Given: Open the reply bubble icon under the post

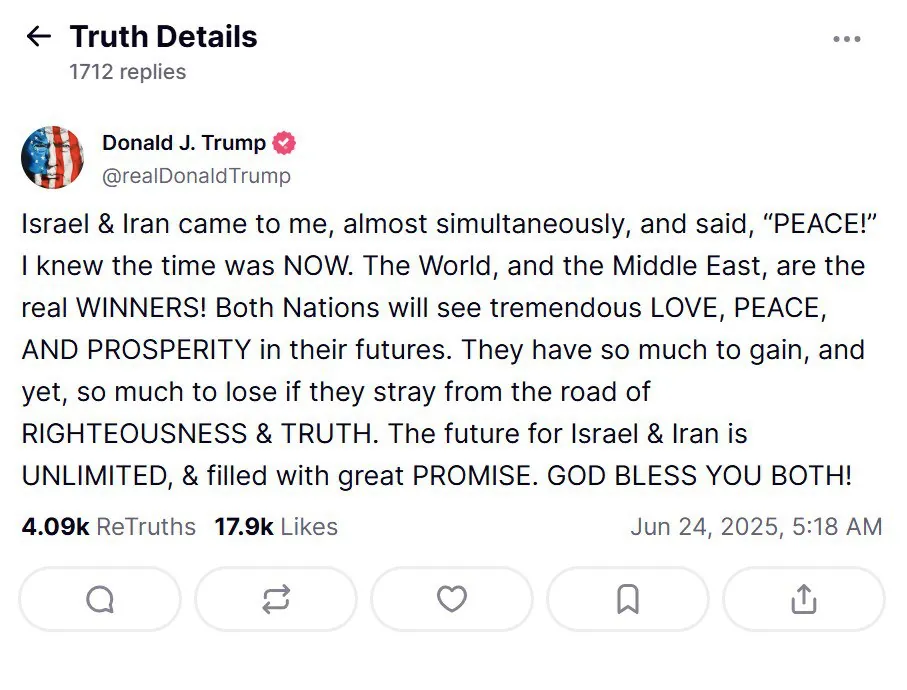Looking at the screenshot, I should point(99,599).
